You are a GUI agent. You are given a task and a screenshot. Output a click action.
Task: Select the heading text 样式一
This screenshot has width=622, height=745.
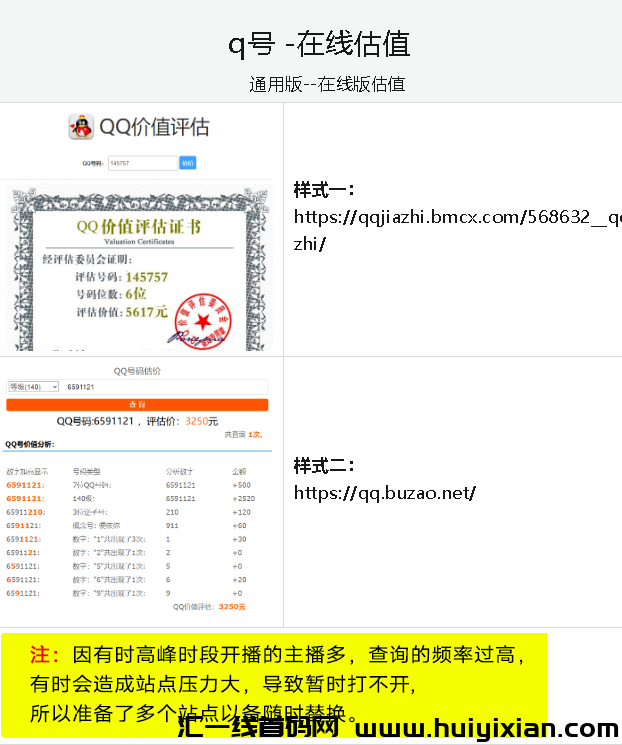coord(324,190)
